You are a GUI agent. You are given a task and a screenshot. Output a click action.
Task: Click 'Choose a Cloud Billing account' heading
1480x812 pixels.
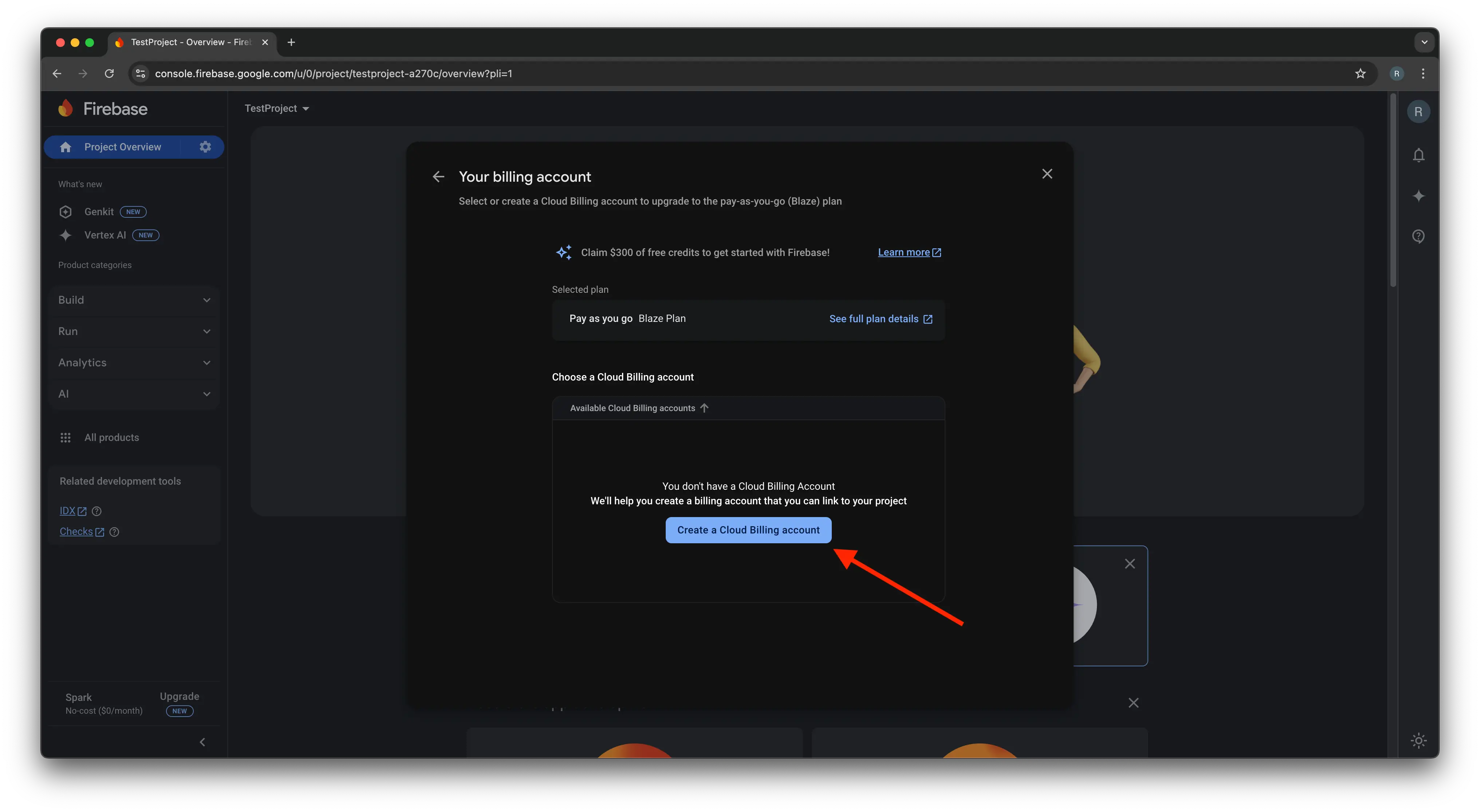(x=623, y=377)
